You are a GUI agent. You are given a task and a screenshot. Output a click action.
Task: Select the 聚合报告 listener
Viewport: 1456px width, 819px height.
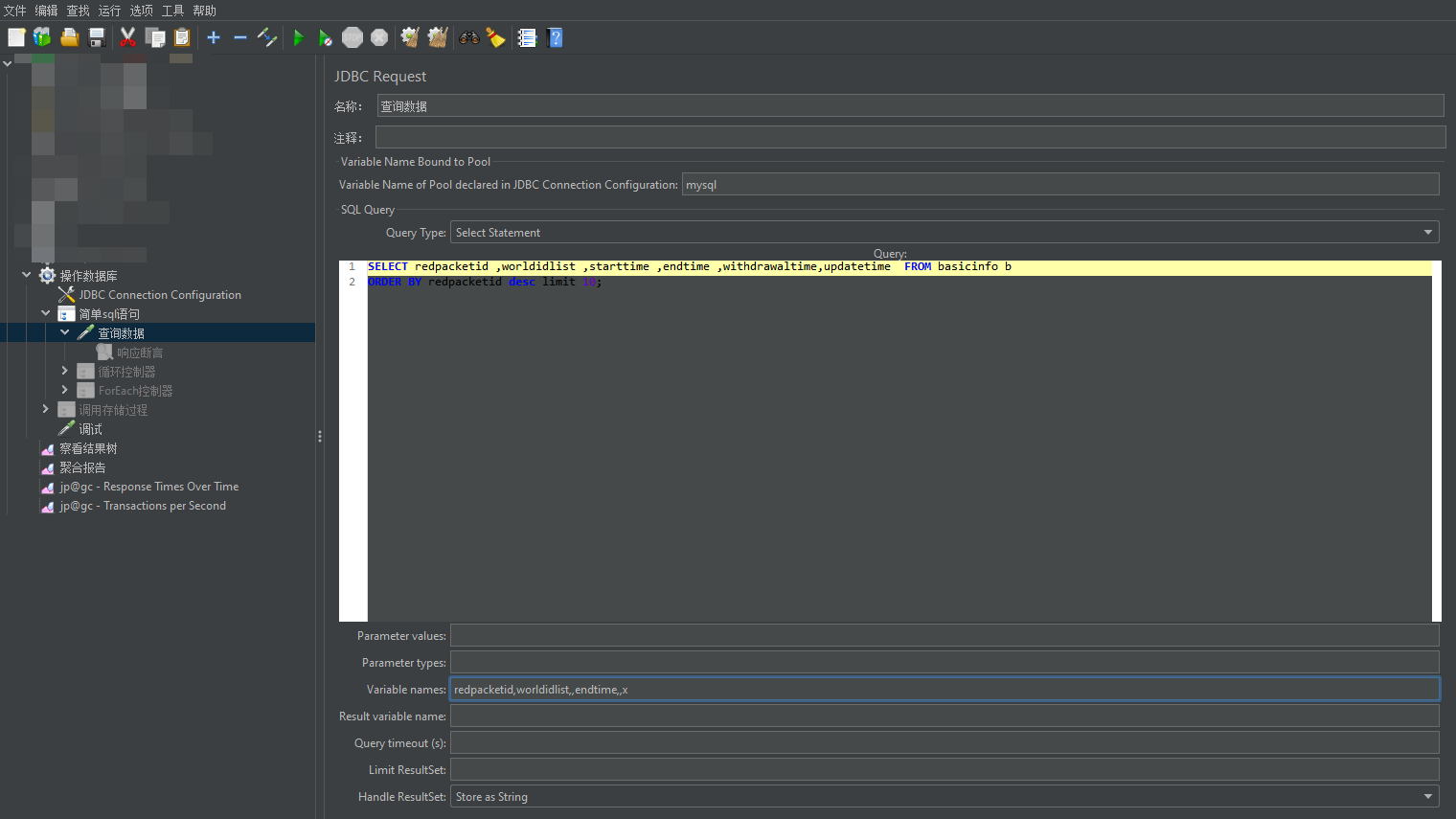click(82, 467)
